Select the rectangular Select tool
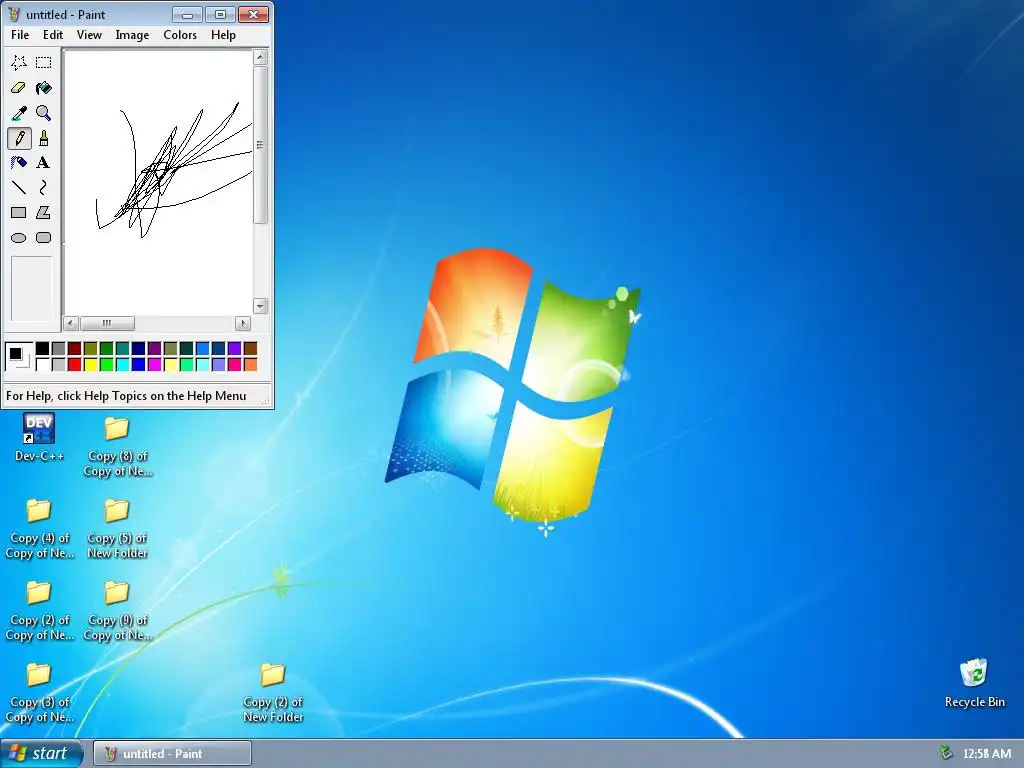This screenshot has height=768, width=1024. (x=44, y=63)
